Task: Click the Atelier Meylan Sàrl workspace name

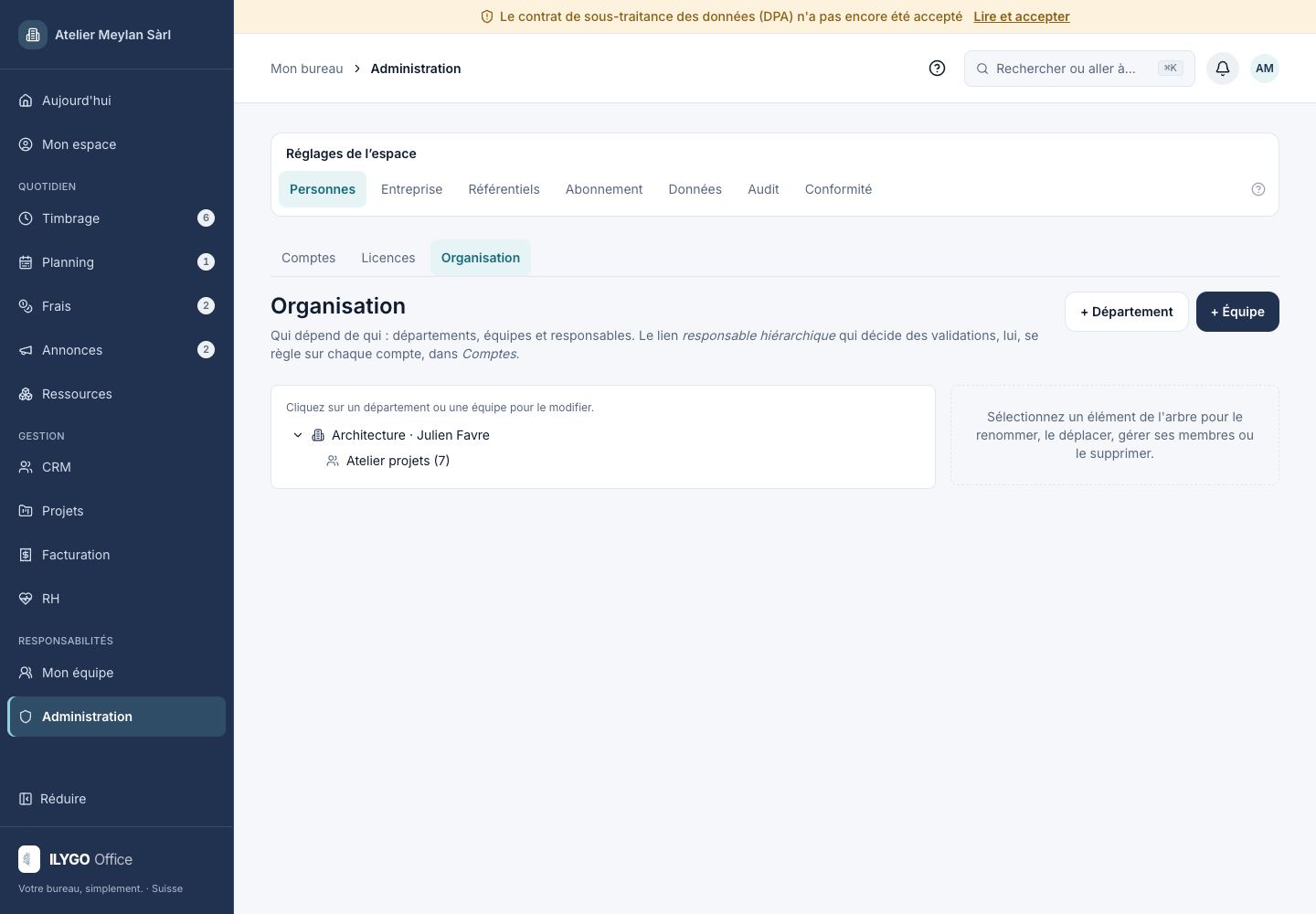Action: coord(113,35)
